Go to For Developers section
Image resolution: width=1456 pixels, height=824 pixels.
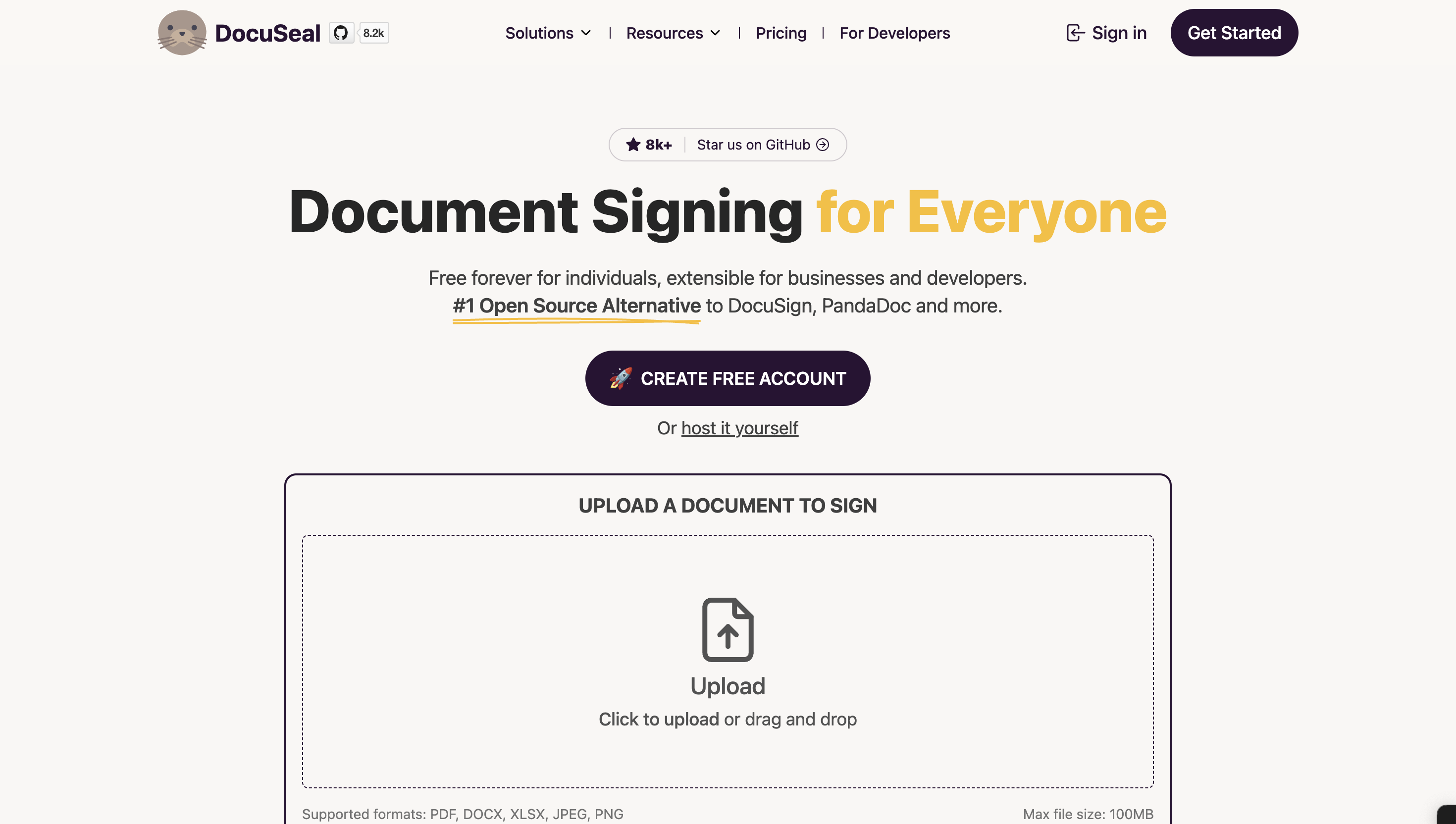895,33
